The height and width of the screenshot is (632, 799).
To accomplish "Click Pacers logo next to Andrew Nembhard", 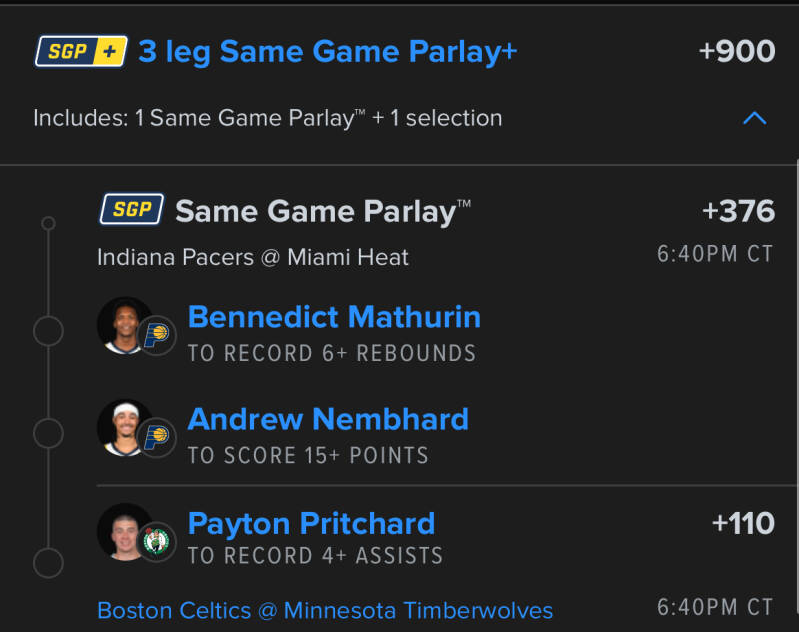I will [x=156, y=439].
